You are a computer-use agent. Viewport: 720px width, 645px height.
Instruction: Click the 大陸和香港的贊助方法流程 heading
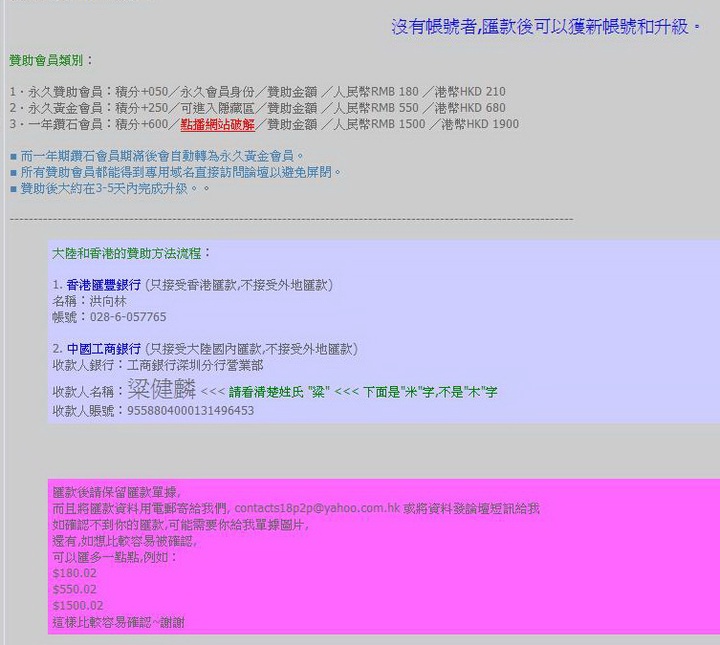(131, 254)
